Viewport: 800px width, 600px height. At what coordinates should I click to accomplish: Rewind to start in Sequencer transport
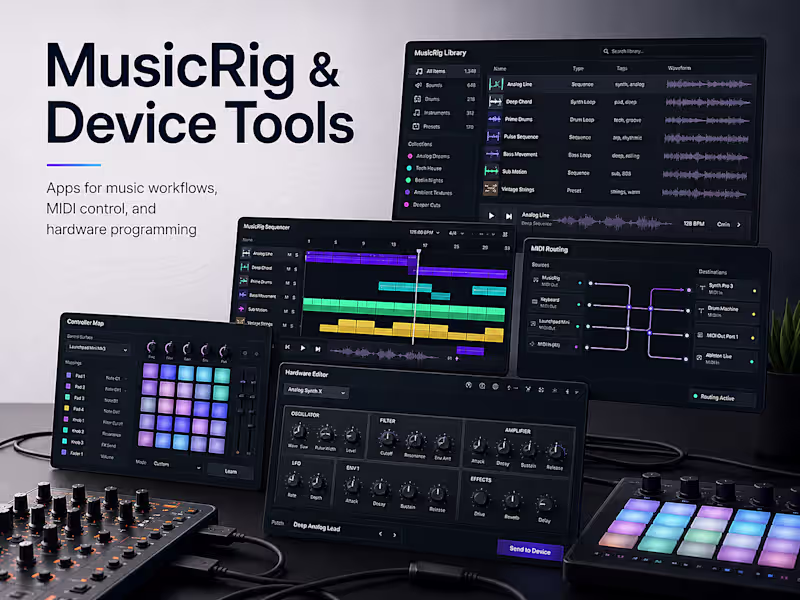point(287,347)
